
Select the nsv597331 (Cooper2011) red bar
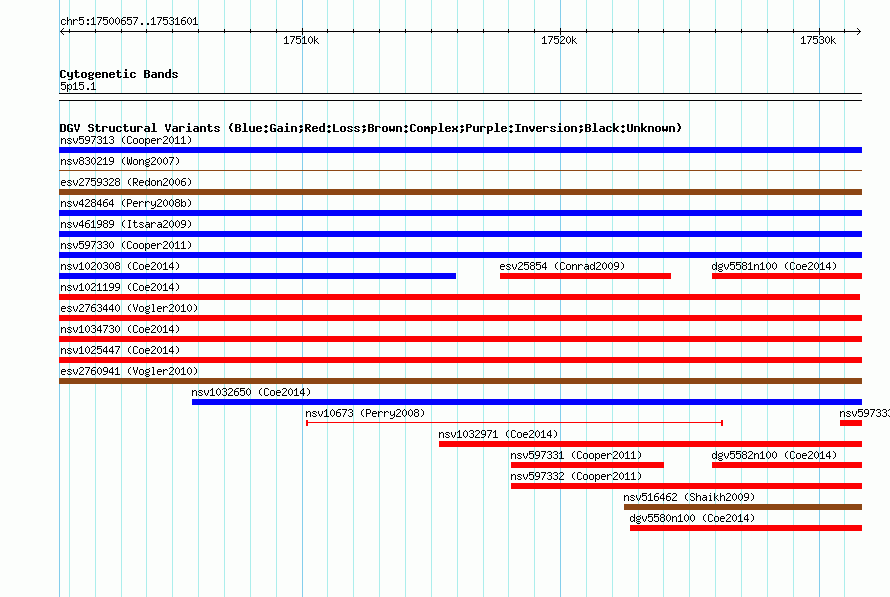[x=587, y=465]
